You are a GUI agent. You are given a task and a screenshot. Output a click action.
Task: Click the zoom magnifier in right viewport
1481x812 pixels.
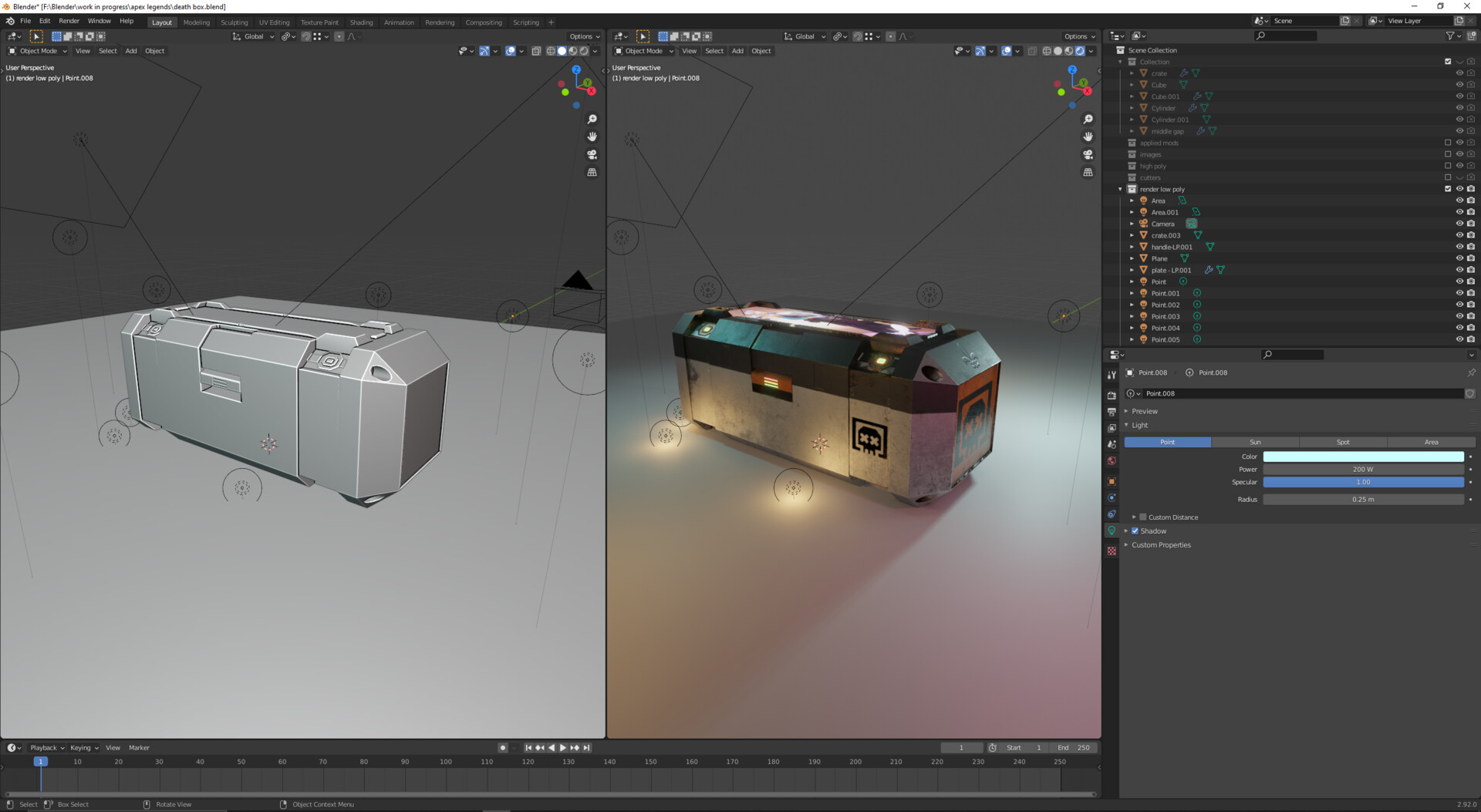pyautogui.click(x=1088, y=120)
